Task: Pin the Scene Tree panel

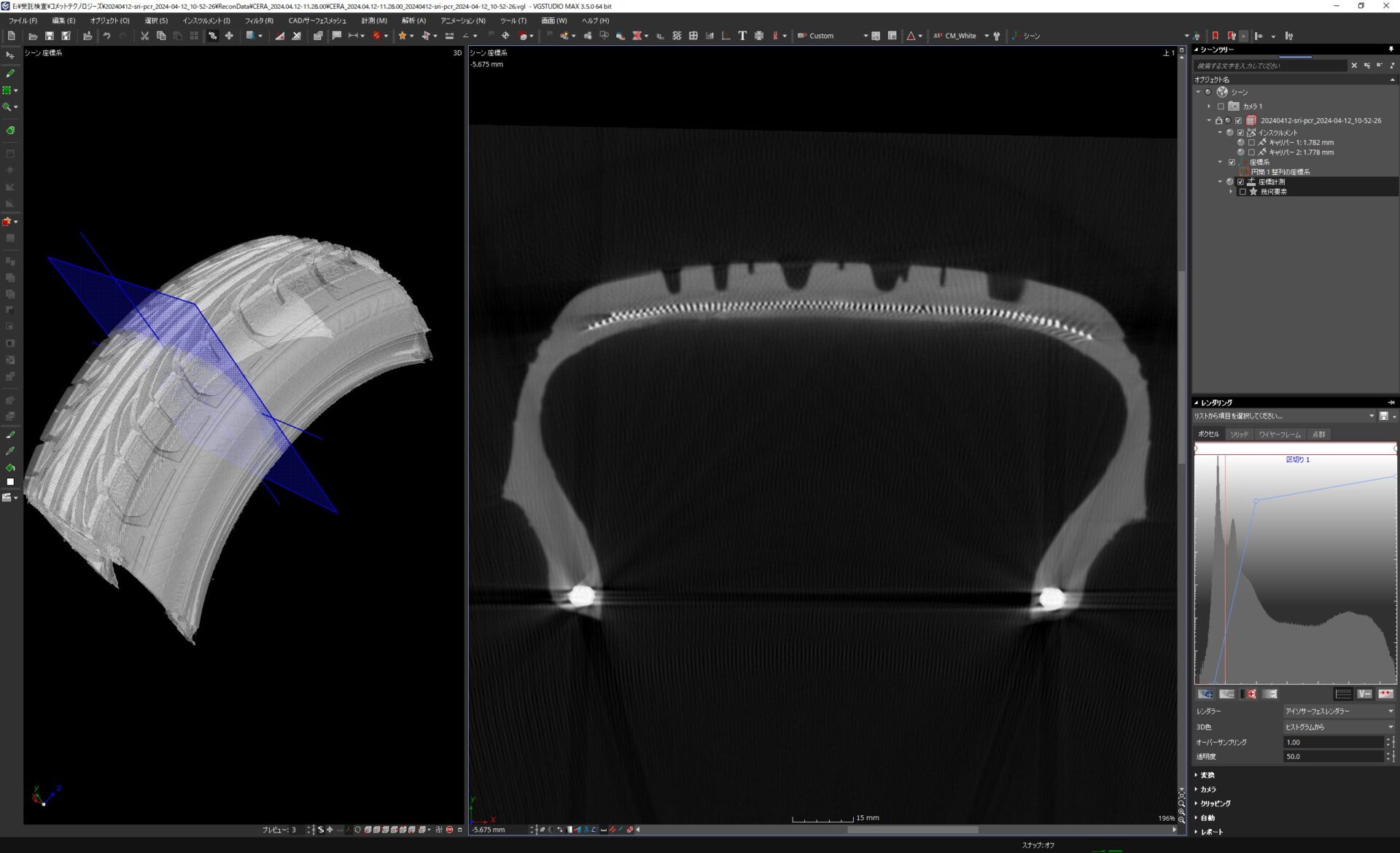Action: (1391, 50)
